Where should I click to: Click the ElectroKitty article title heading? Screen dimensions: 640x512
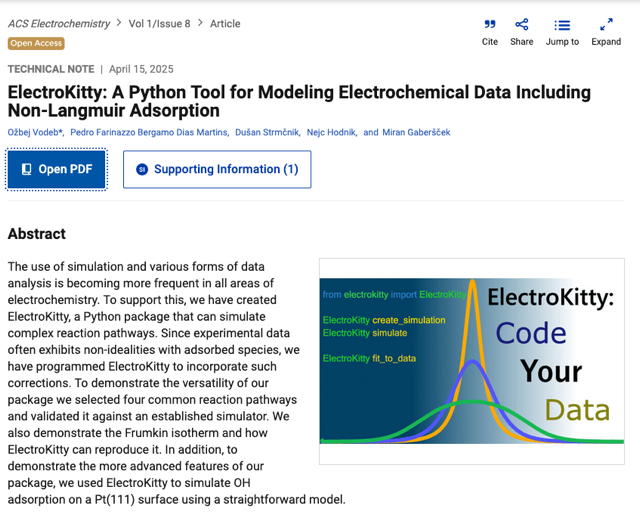pyautogui.click(x=299, y=101)
